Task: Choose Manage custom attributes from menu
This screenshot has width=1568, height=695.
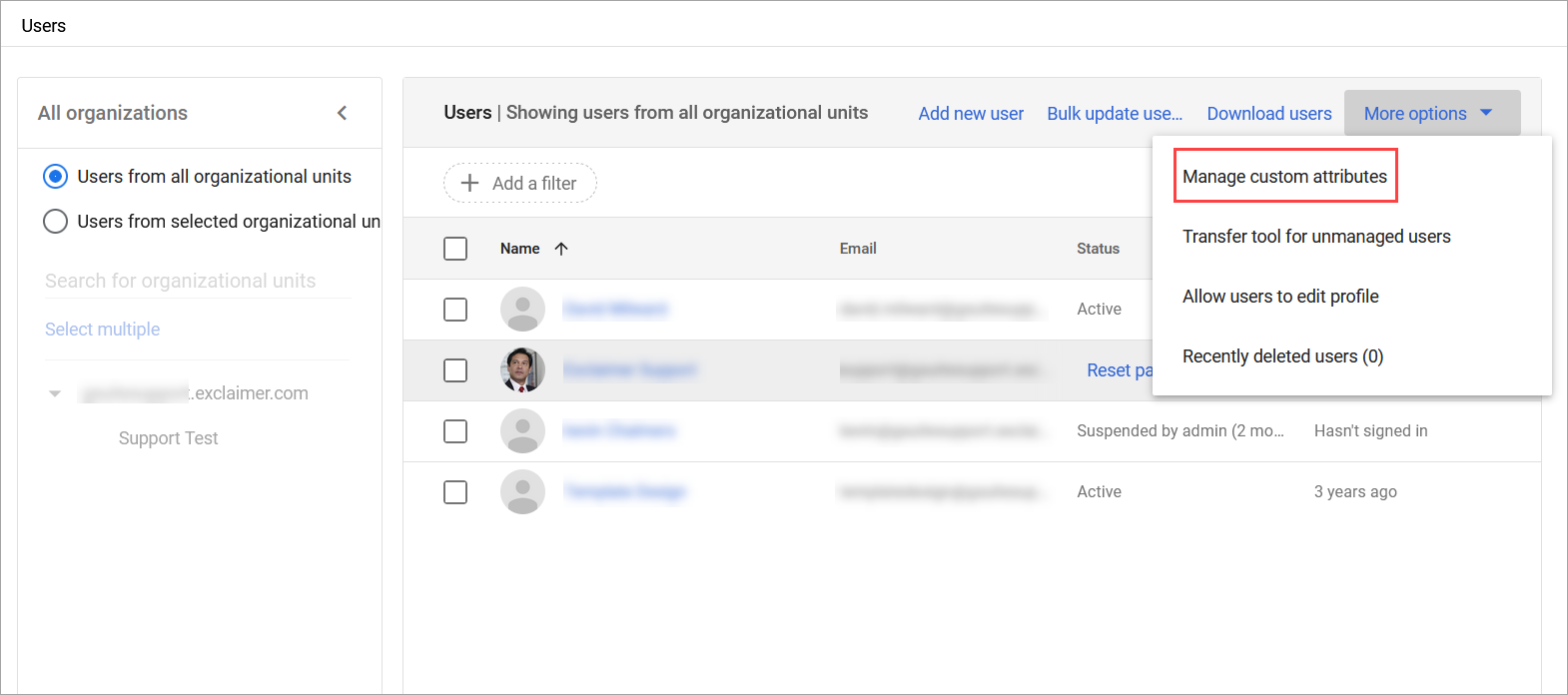Action: click(x=1284, y=177)
